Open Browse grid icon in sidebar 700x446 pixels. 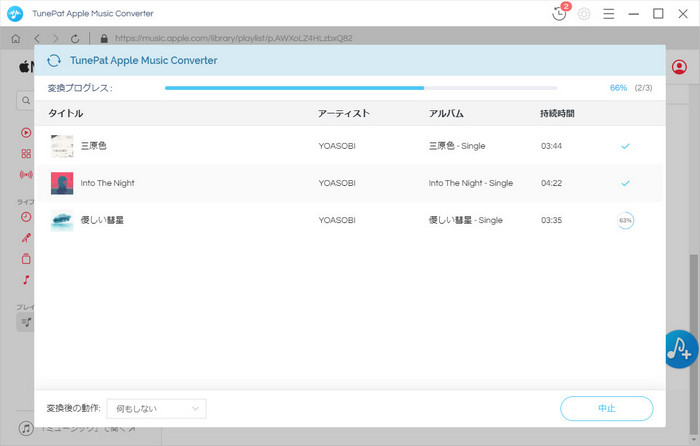point(26,154)
